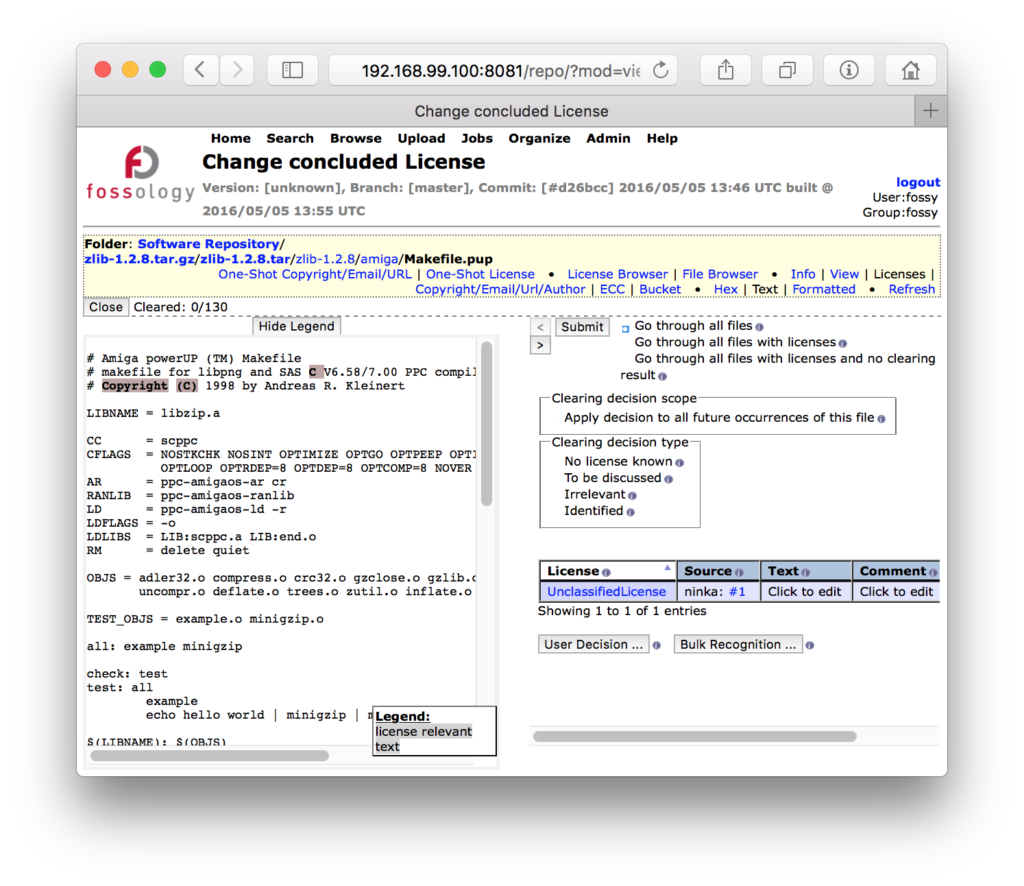1024x886 pixels.
Task: Sort the table by License column arrow
Action: (x=667, y=567)
